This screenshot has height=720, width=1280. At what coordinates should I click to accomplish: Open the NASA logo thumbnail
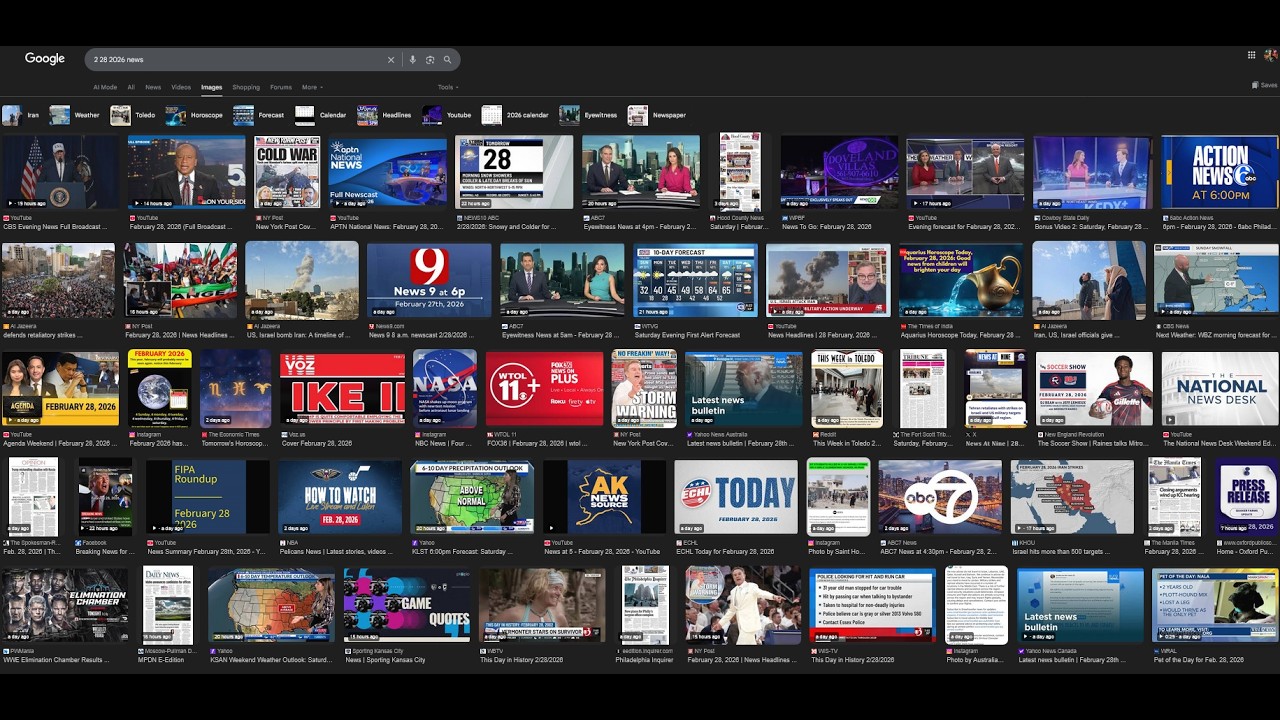[x=445, y=389]
